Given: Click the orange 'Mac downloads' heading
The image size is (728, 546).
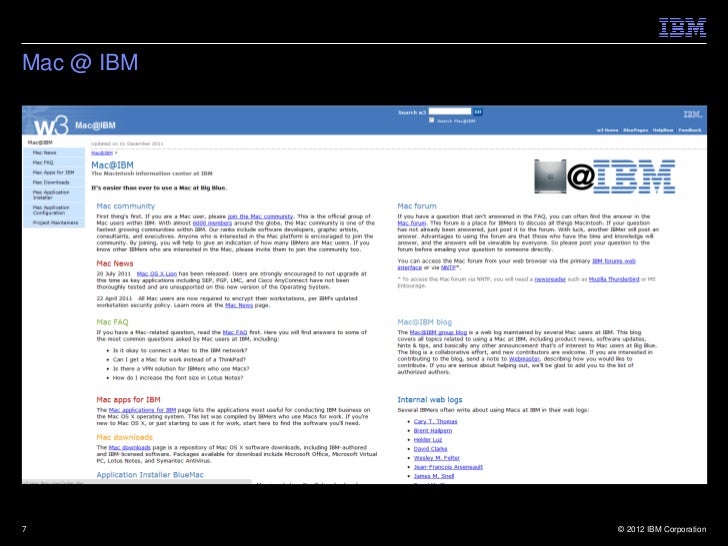Looking at the screenshot, I should [x=124, y=437].
